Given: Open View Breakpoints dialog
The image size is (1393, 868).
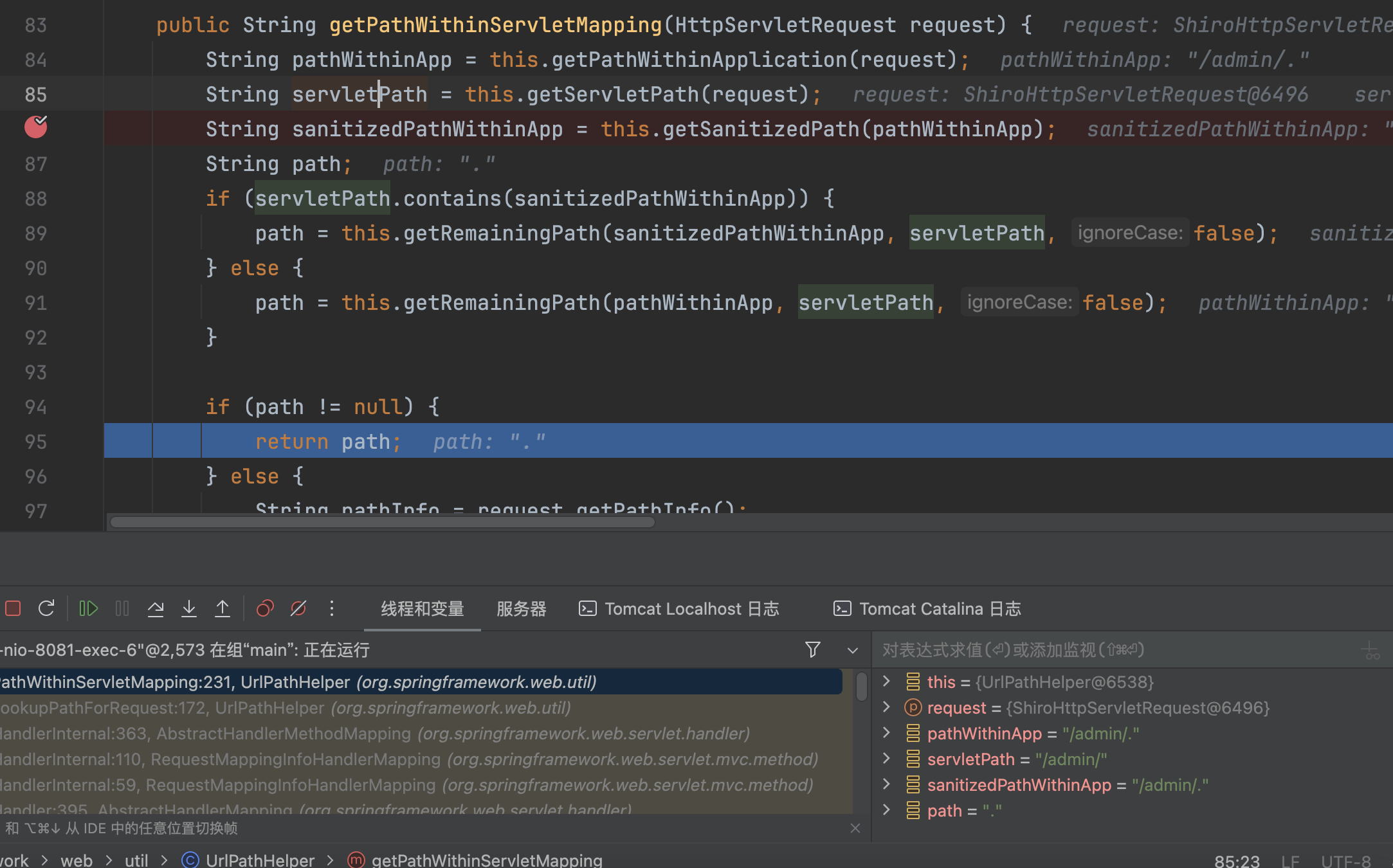Looking at the screenshot, I should pyautogui.click(x=265, y=608).
